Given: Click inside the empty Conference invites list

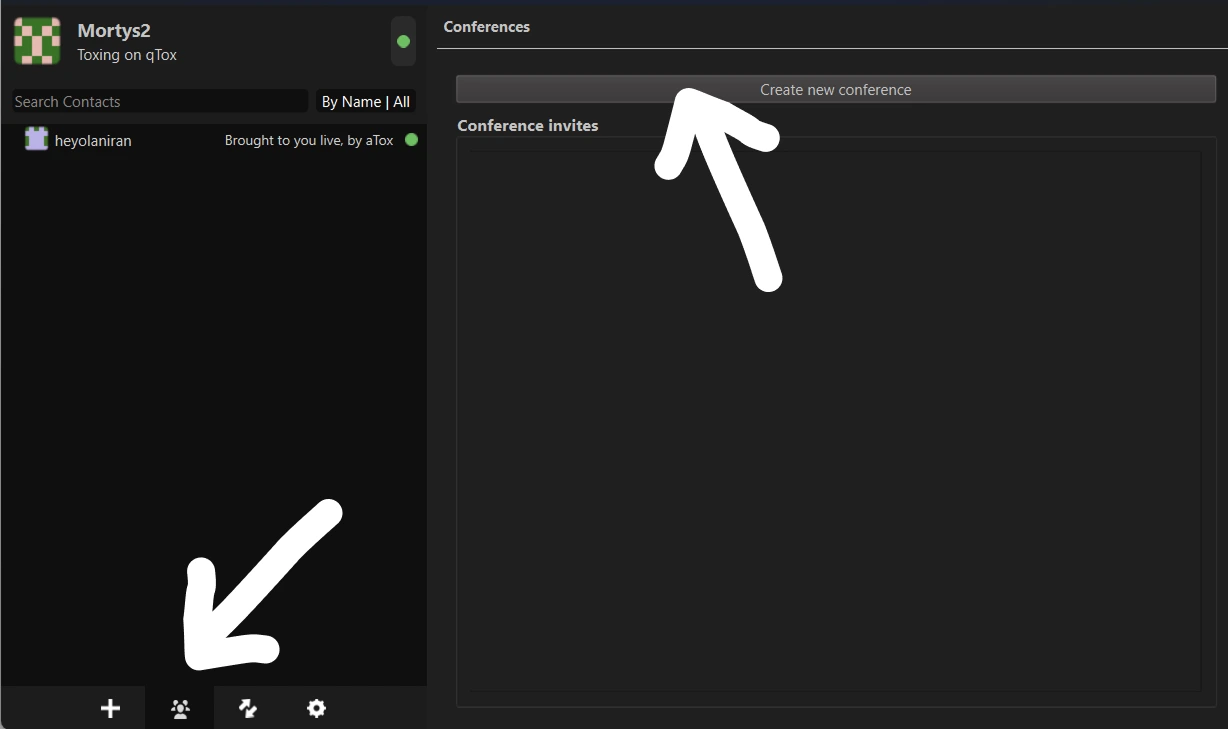Looking at the screenshot, I should (x=834, y=420).
